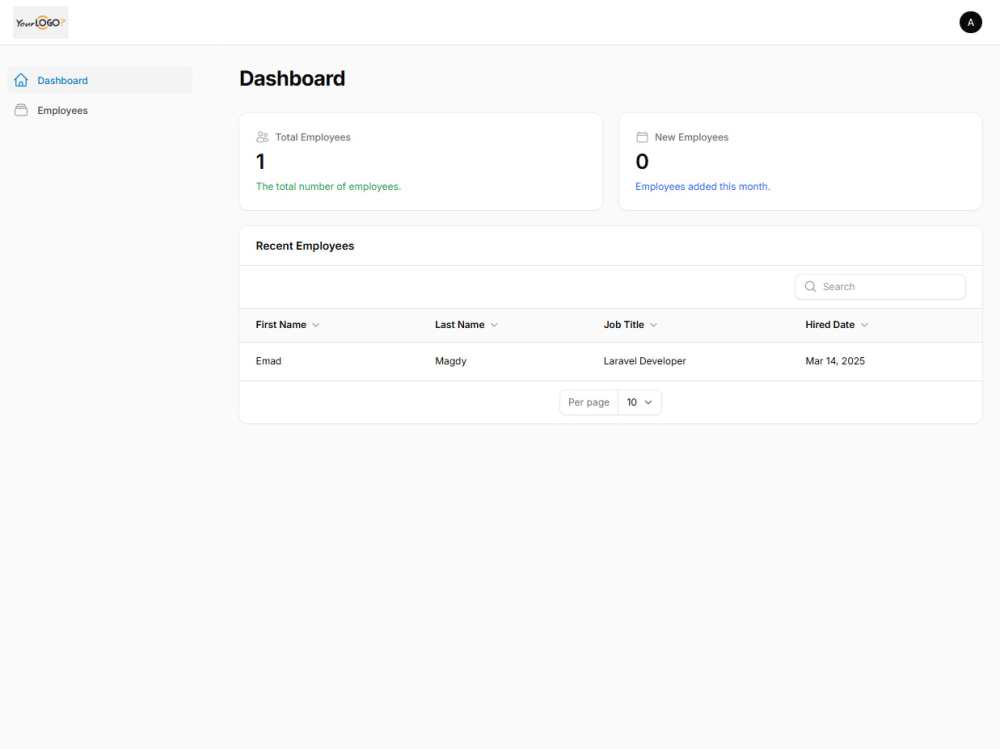Screen dimensions: 1000x749
Task: Click the Dashboard page title
Action: tap(292, 78)
